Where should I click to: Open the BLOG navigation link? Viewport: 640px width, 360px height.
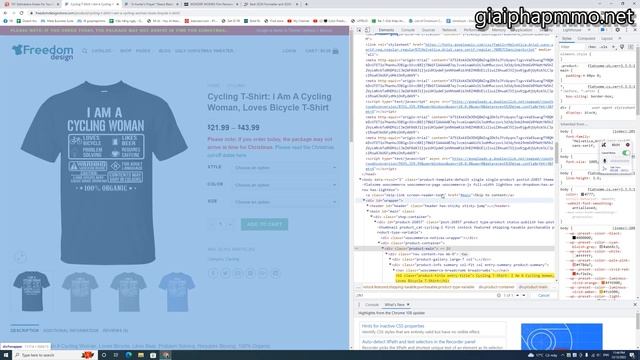click(x=164, y=51)
